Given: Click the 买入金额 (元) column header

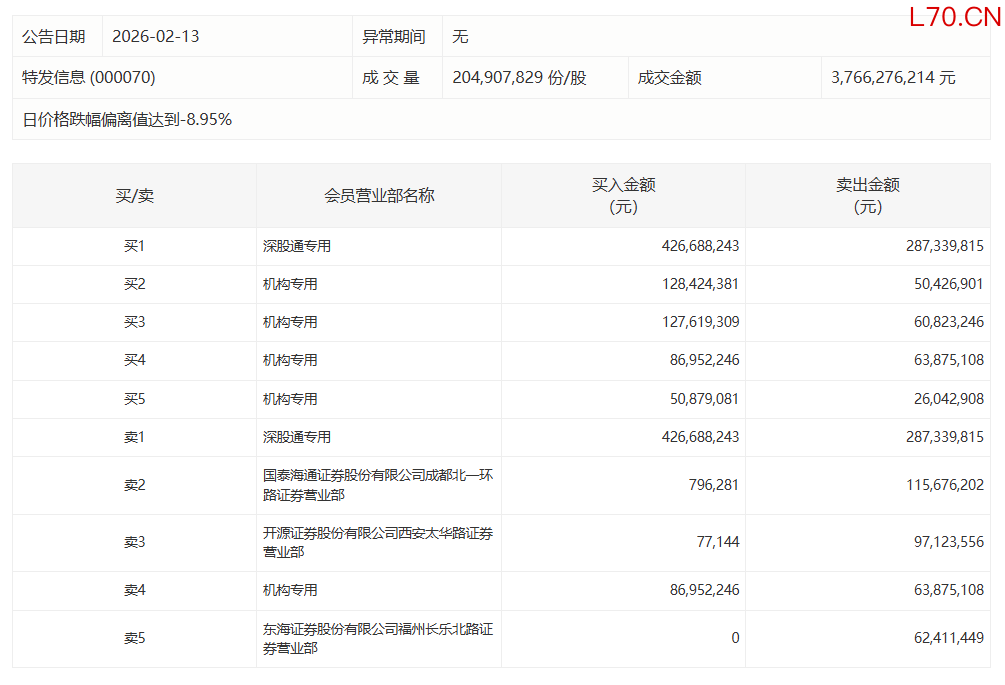Looking at the screenshot, I should tap(623, 196).
